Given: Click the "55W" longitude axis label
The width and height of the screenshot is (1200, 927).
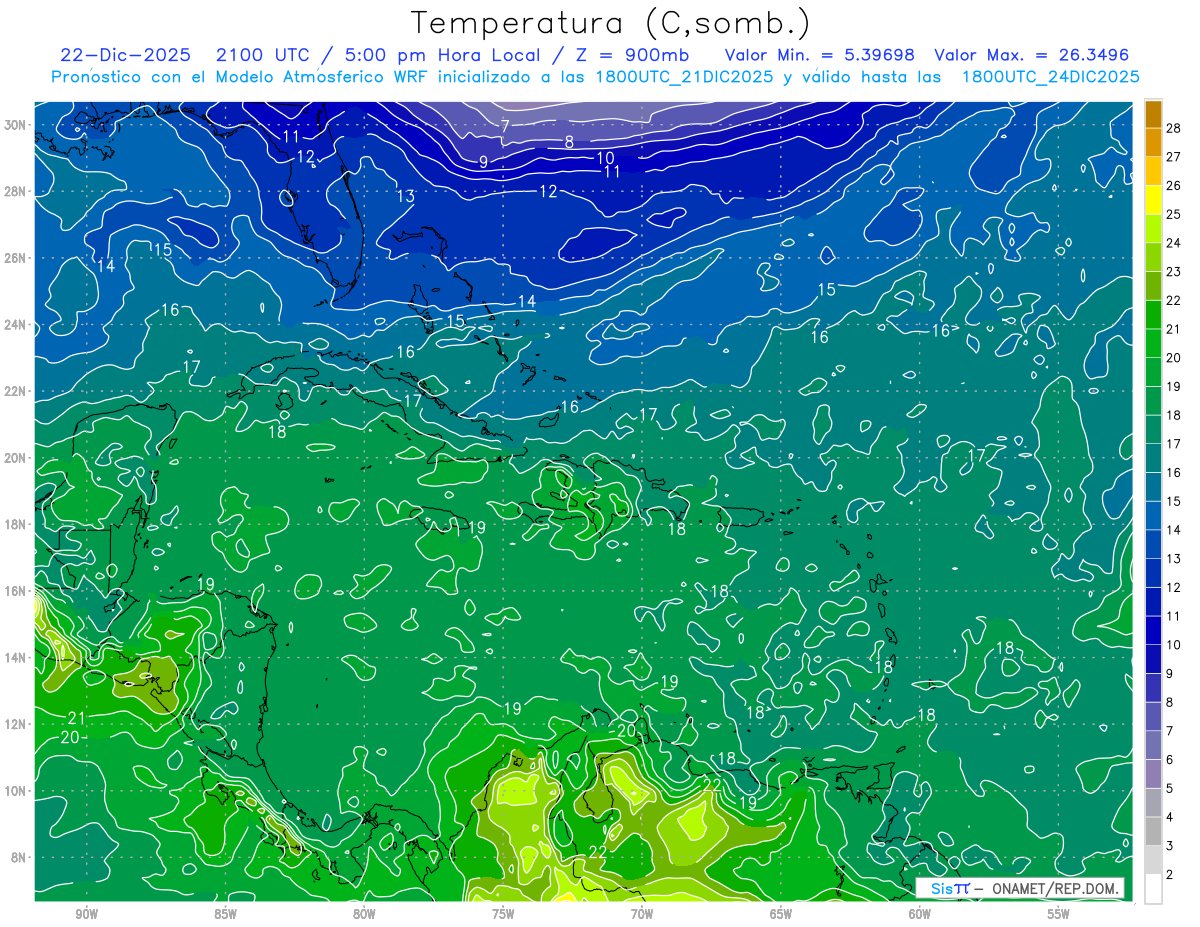Looking at the screenshot, I should 1059,914.
